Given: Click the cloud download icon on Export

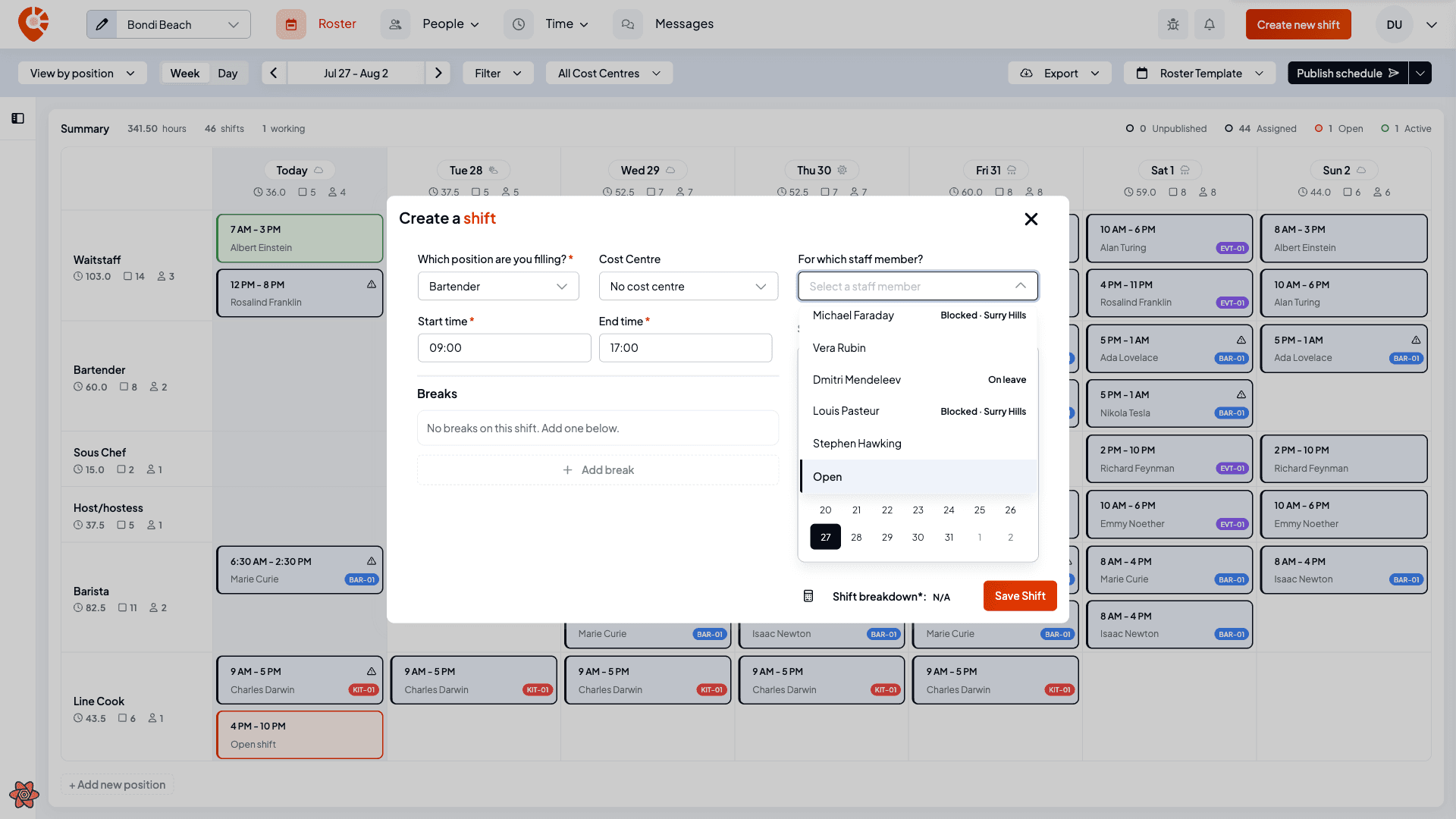Looking at the screenshot, I should coord(1026,73).
